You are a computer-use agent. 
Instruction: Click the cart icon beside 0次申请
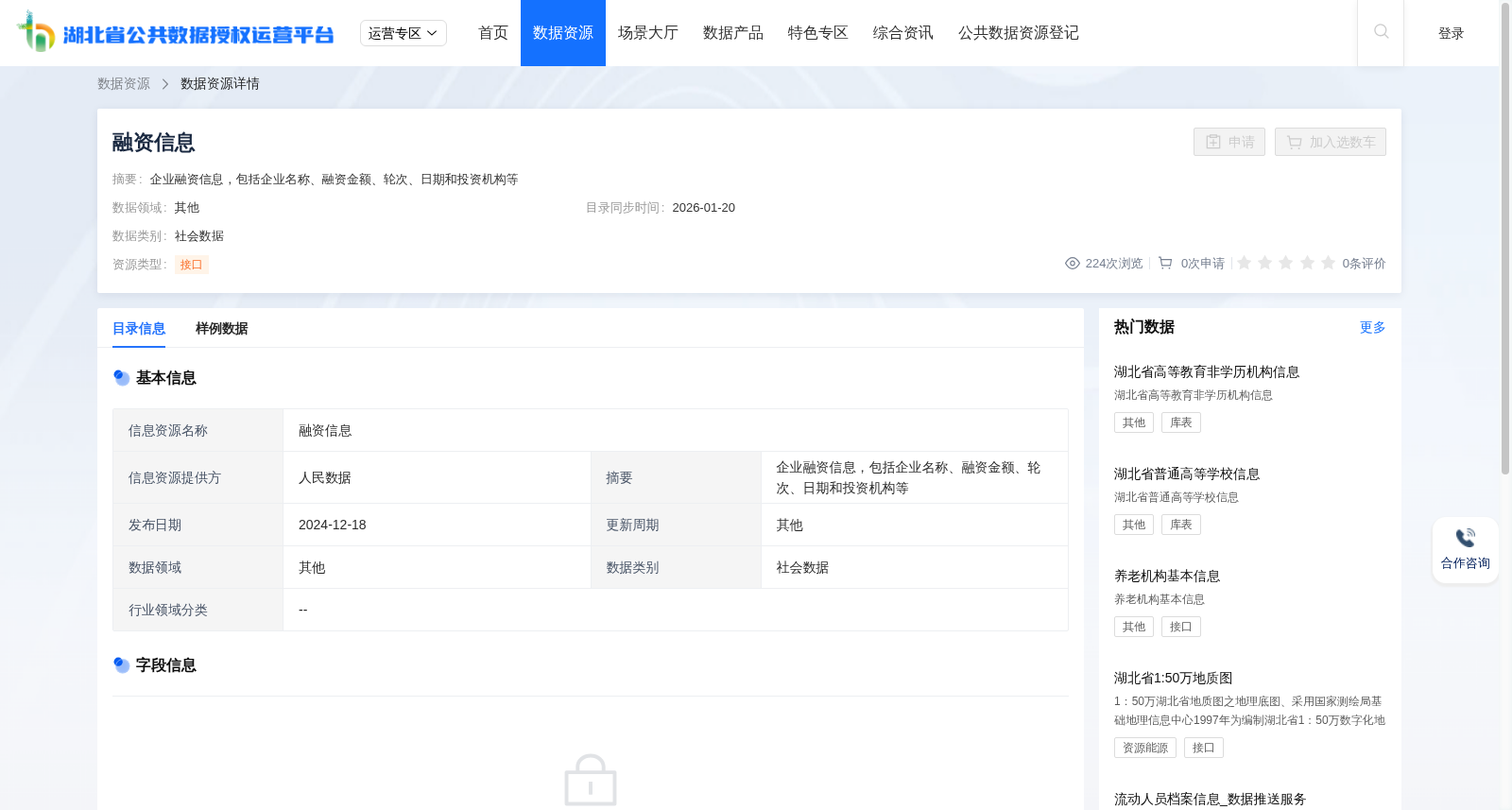click(1165, 264)
